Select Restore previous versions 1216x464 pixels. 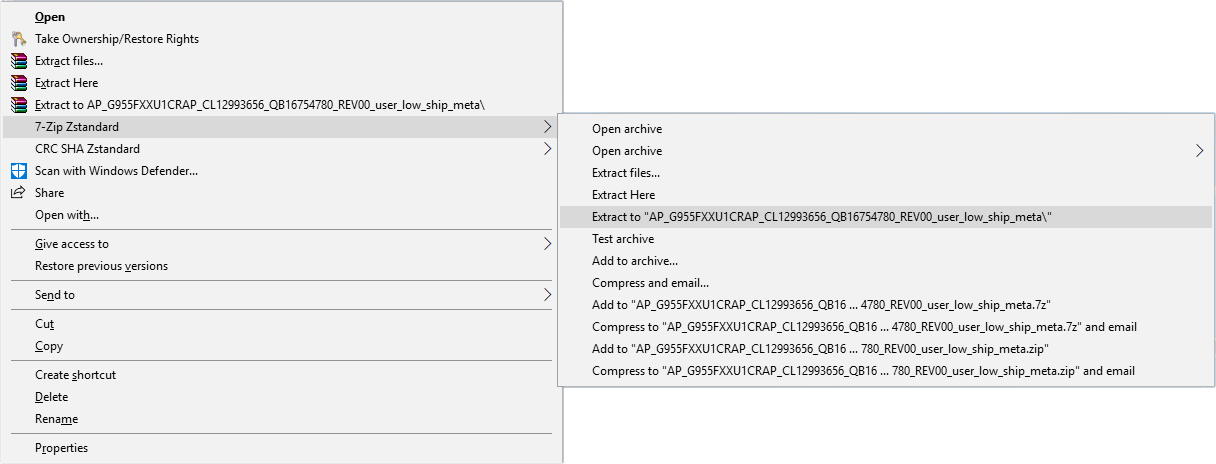[281, 266]
